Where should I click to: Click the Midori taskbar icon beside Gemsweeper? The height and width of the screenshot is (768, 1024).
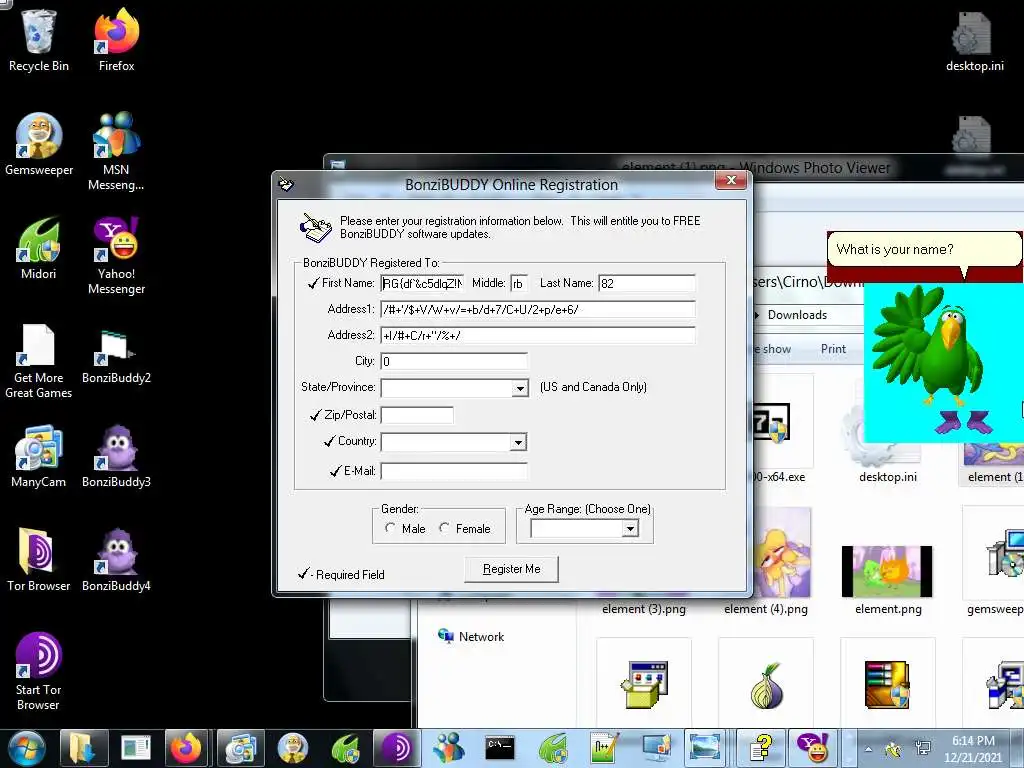pos(345,748)
